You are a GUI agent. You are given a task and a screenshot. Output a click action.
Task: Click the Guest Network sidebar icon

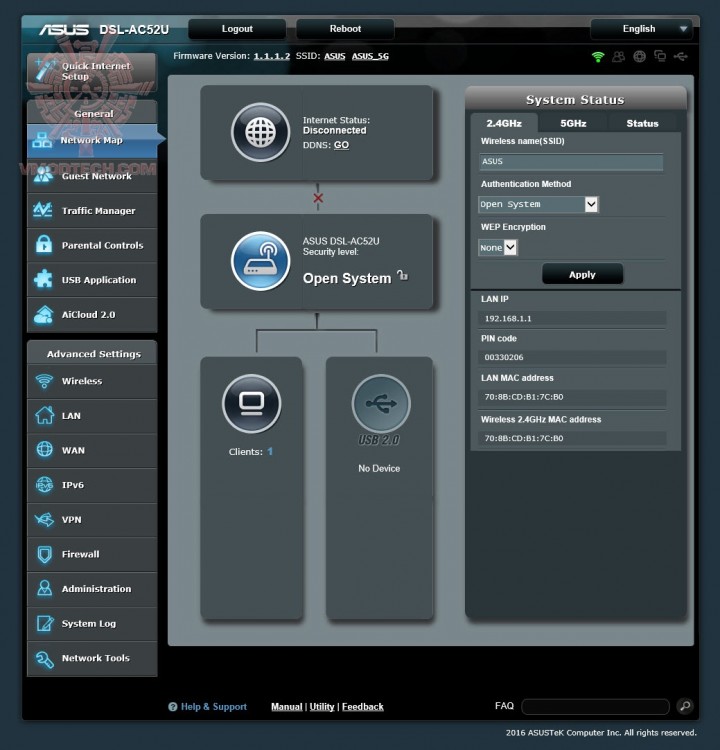tap(44, 175)
